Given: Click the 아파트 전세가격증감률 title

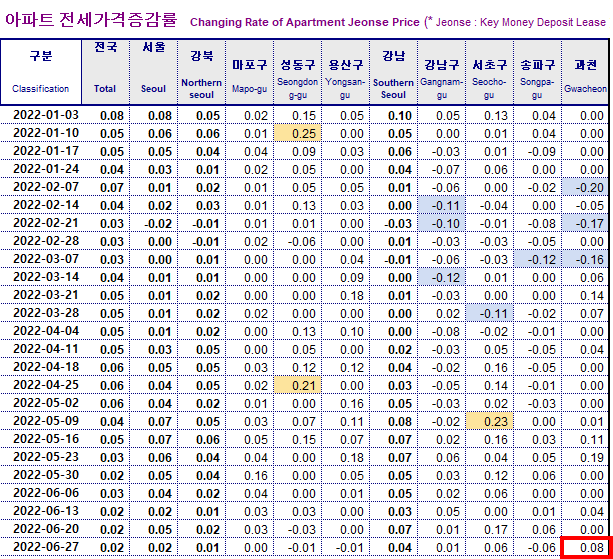Looking at the screenshot, I should 91,20.
